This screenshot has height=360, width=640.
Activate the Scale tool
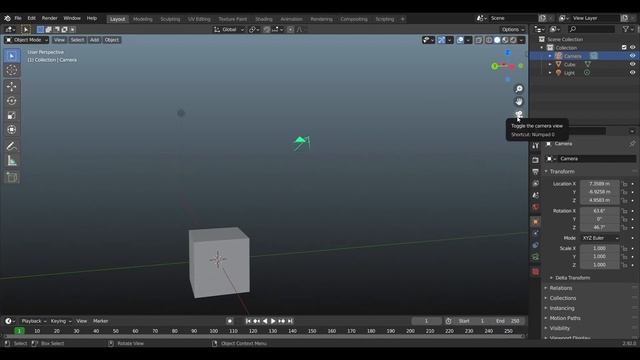pos(12,116)
